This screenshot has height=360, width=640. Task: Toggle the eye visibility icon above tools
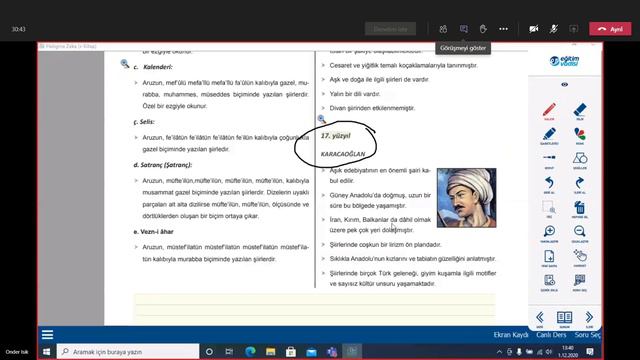click(x=564, y=84)
